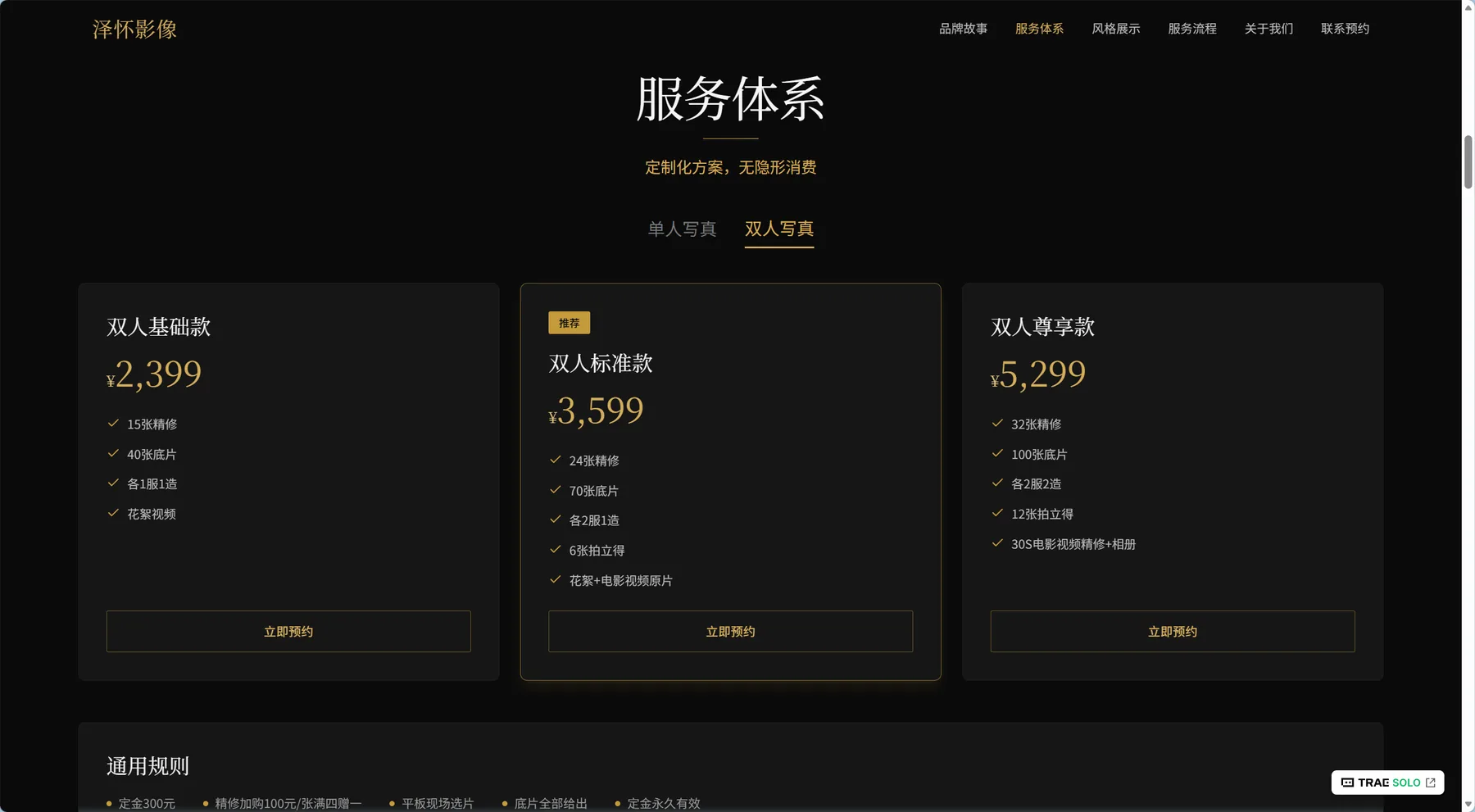
Task: Click the checkmark next to 30S电影视频精修+相册
Action: 997,543
